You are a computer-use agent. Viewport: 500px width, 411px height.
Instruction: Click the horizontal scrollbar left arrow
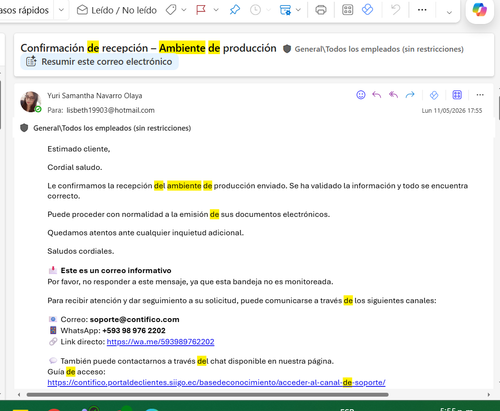click(19, 395)
